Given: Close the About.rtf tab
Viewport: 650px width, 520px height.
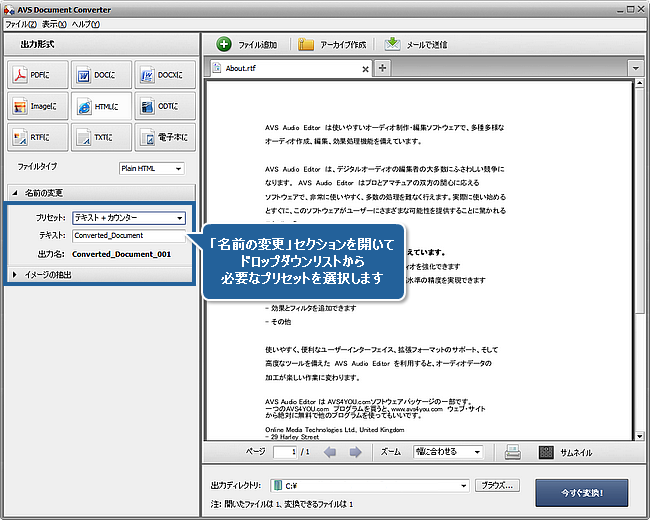Looking at the screenshot, I should click(365, 69).
